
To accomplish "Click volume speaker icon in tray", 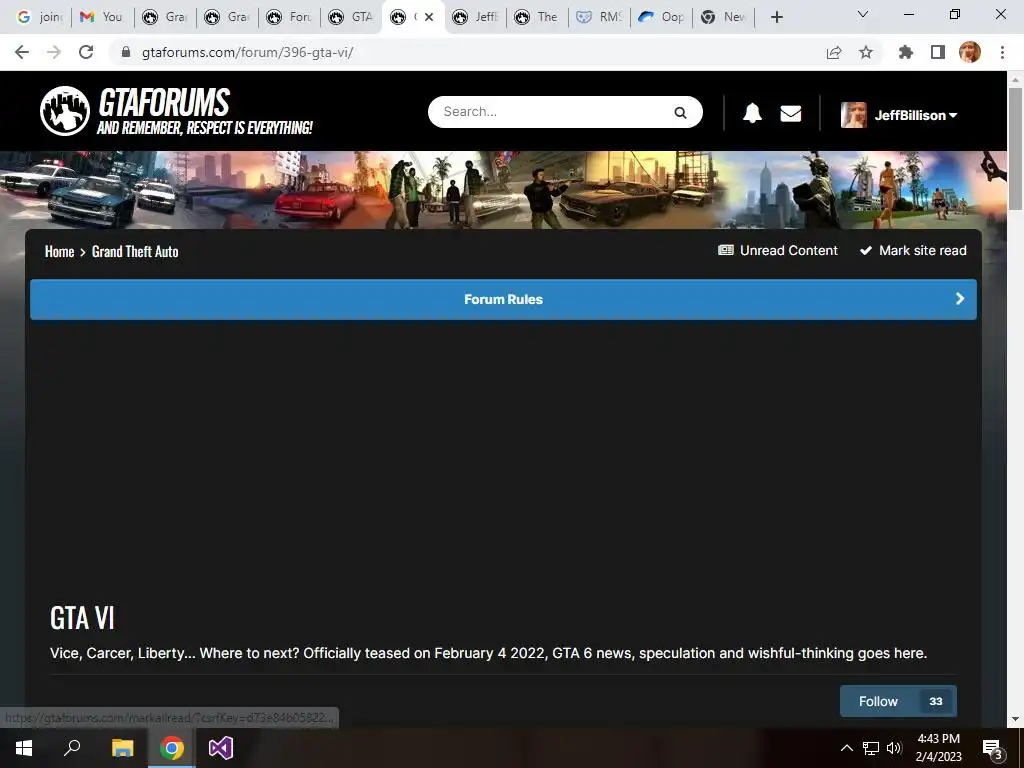I will point(894,748).
